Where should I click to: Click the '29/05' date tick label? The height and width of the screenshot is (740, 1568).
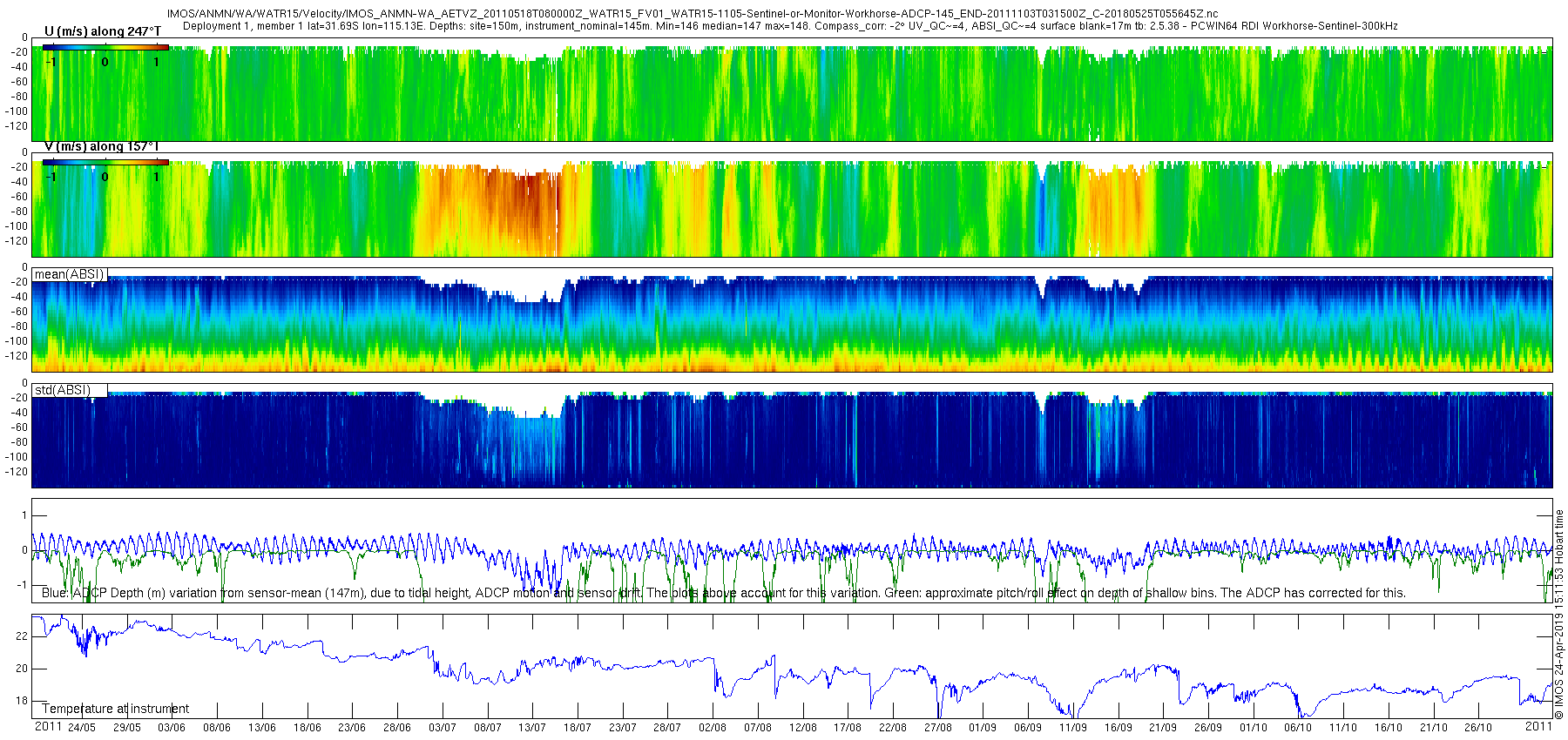127,728
